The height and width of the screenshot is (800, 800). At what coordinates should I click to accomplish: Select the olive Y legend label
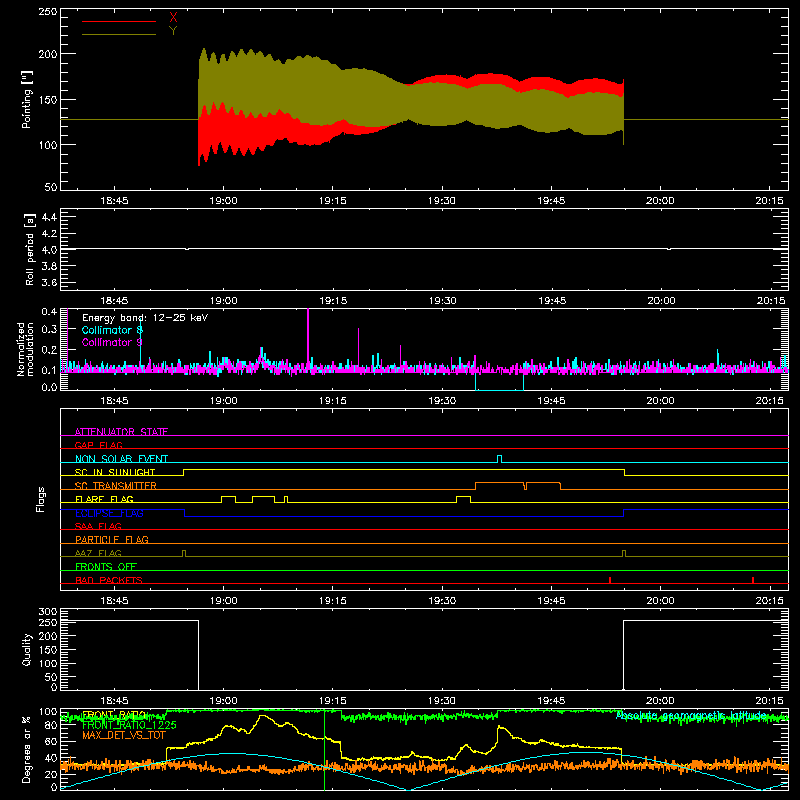(173, 31)
